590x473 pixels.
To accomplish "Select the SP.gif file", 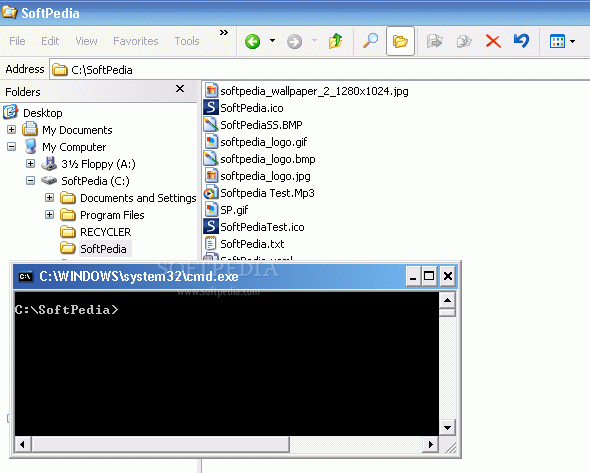I will pos(234,210).
